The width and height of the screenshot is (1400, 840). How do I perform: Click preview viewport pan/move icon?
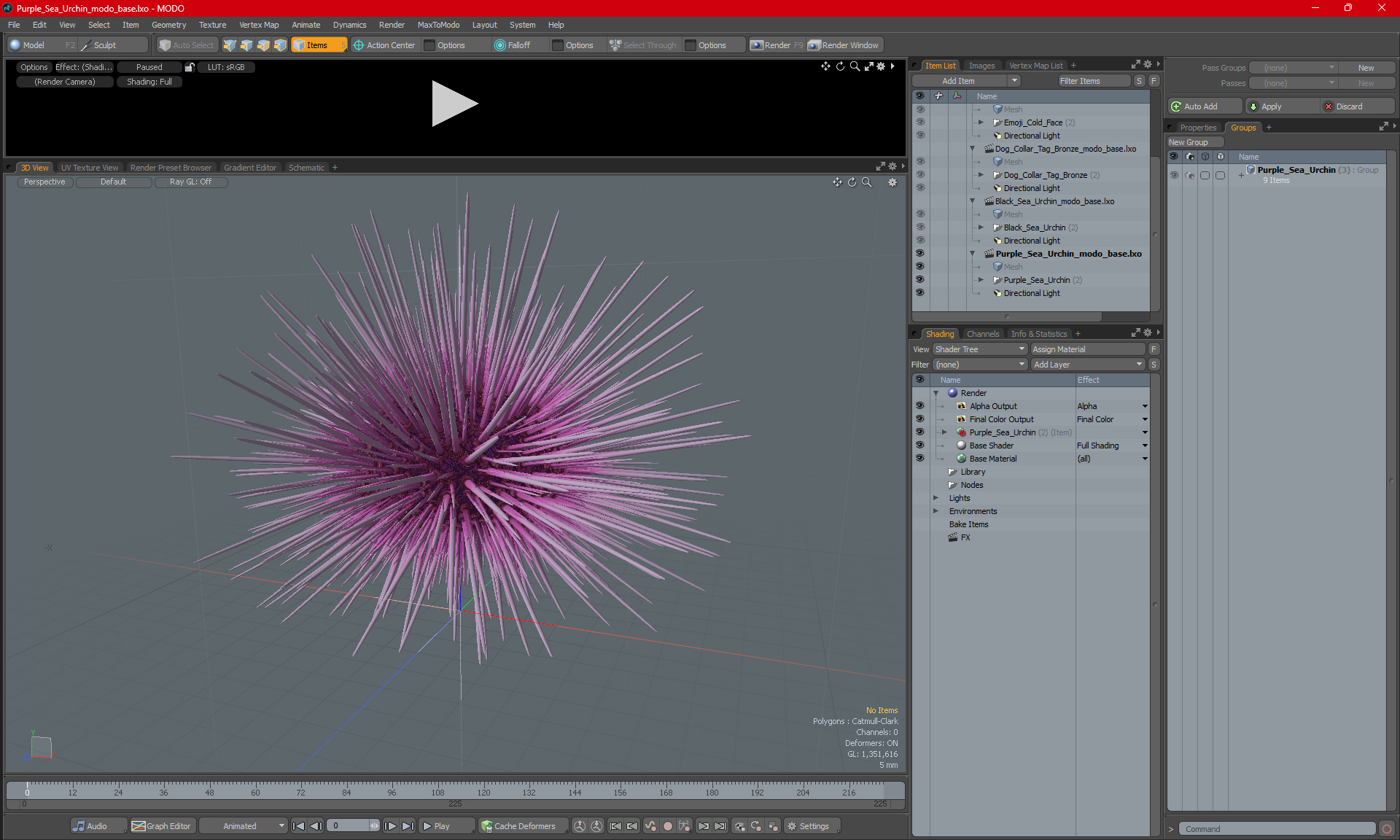(825, 66)
